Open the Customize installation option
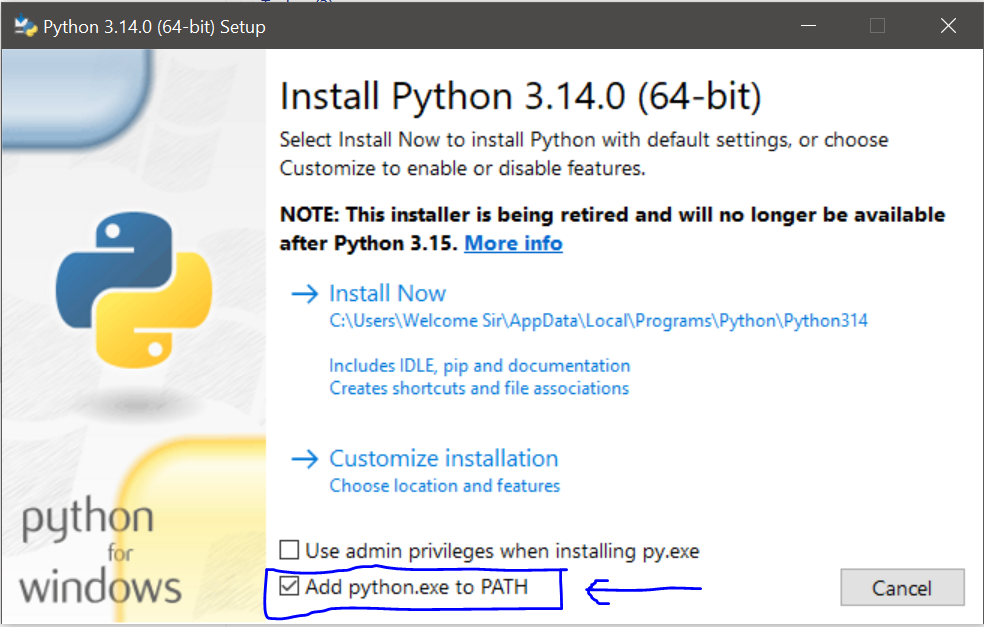The height and width of the screenshot is (627, 984). [443, 459]
